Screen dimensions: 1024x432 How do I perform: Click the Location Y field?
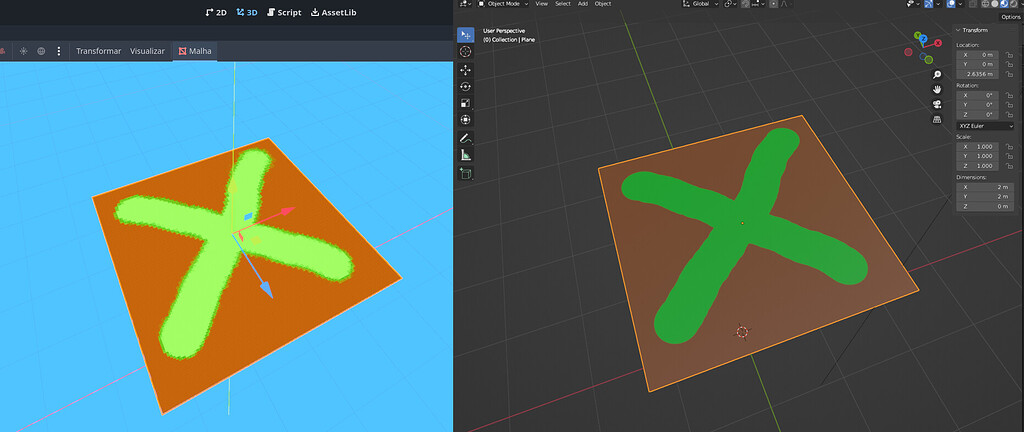pos(977,64)
